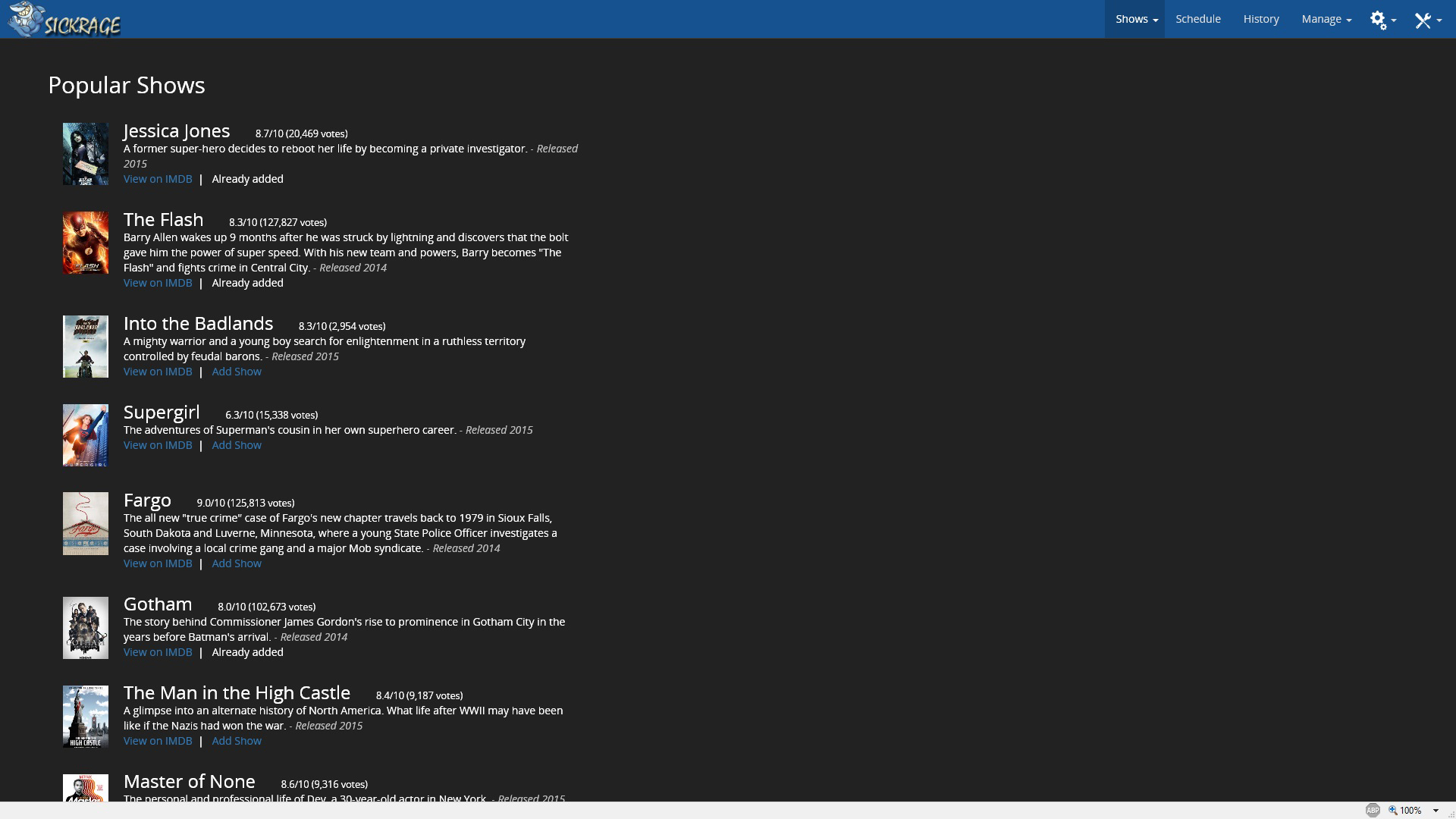The width and height of the screenshot is (1456, 819).
Task: Click the Gotham poster thumbnail
Action: [86, 627]
